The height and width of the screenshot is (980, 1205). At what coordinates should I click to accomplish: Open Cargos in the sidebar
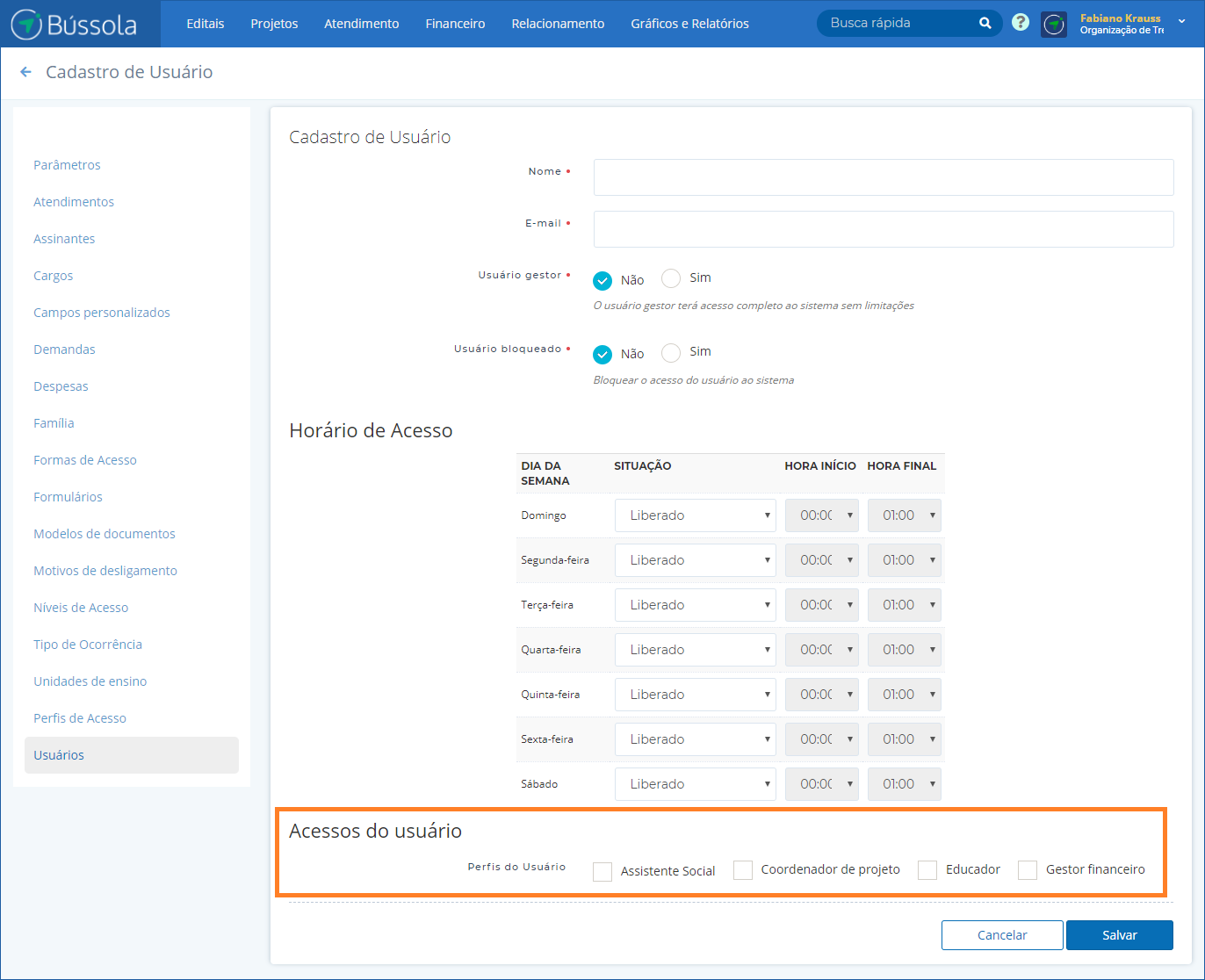(x=53, y=276)
